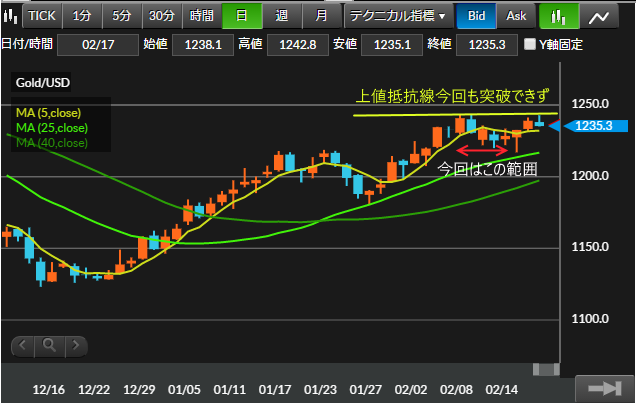The width and height of the screenshot is (636, 404).
Task: Click the 12/16 date axis label
Action: (48, 390)
